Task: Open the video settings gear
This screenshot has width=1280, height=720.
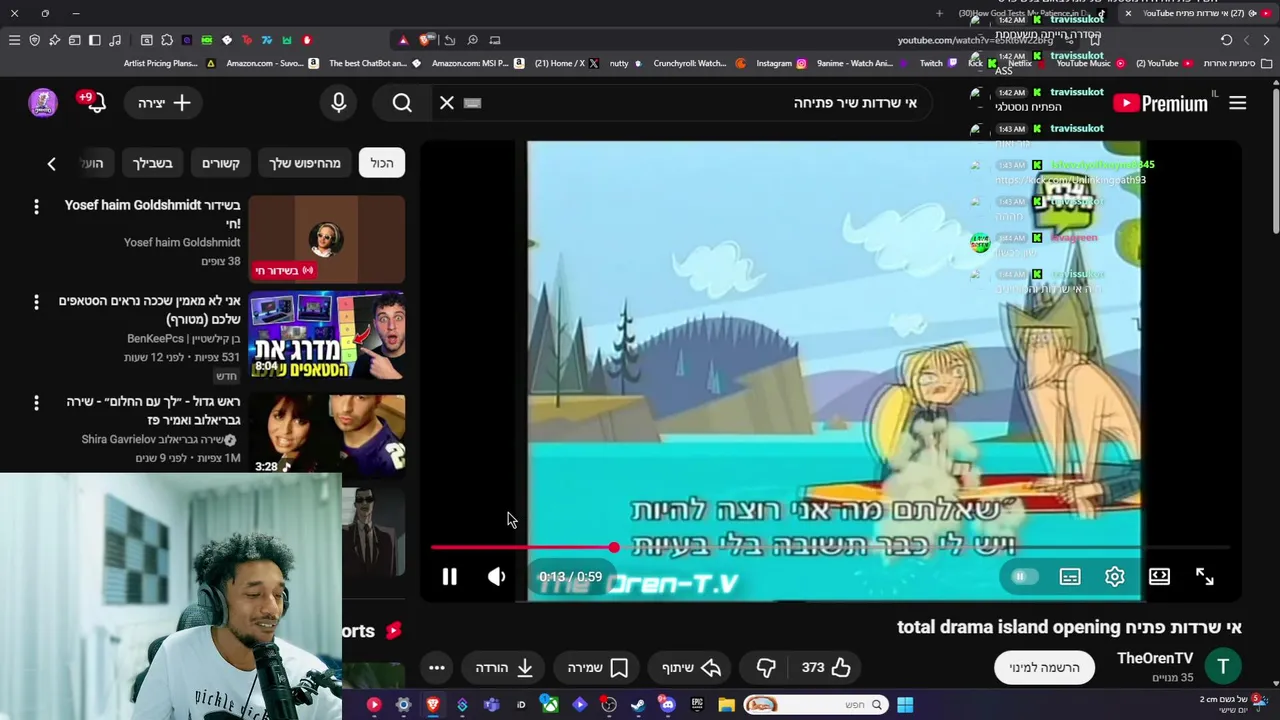Action: click(1114, 577)
